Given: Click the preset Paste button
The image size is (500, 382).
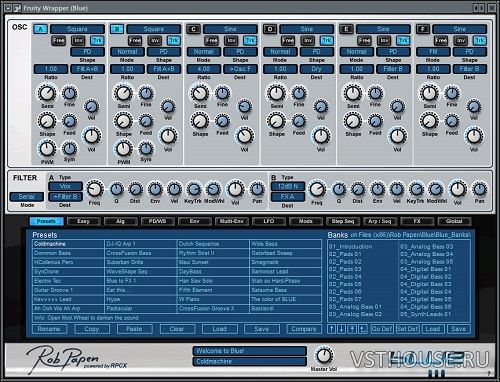Looking at the screenshot, I should (x=134, y=329).
